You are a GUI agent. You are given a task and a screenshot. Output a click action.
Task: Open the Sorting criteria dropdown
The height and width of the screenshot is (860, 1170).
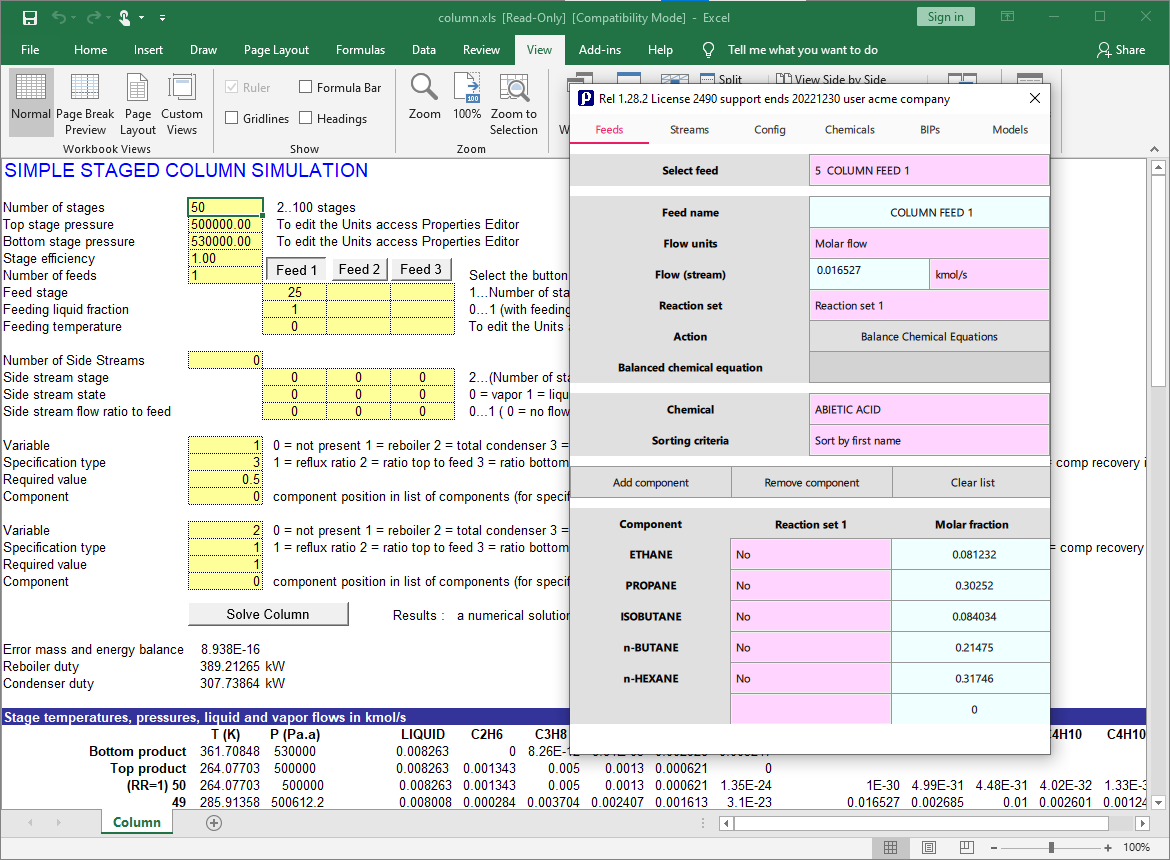pos(929,441)
